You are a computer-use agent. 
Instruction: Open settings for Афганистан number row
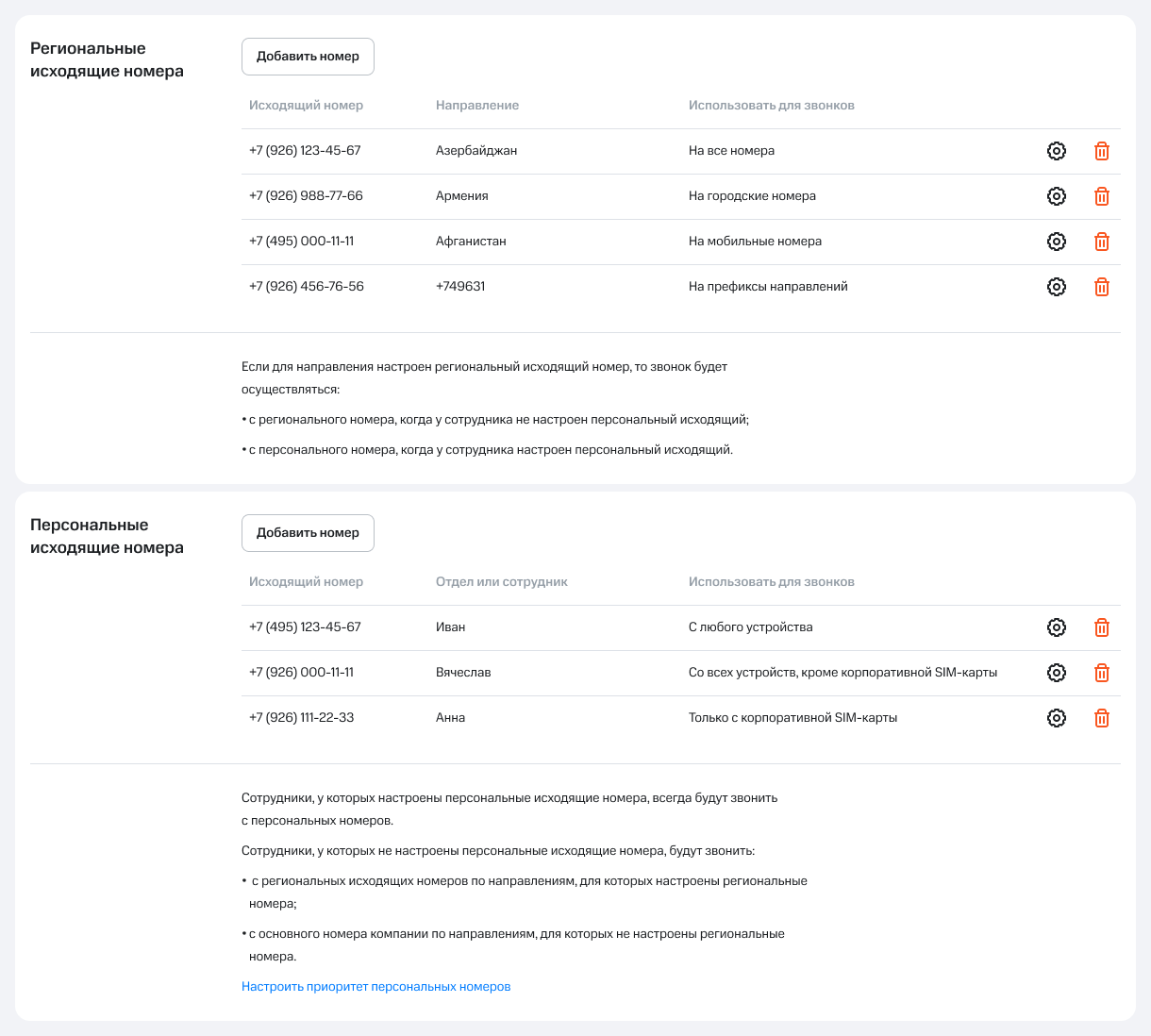(1057, 242)
